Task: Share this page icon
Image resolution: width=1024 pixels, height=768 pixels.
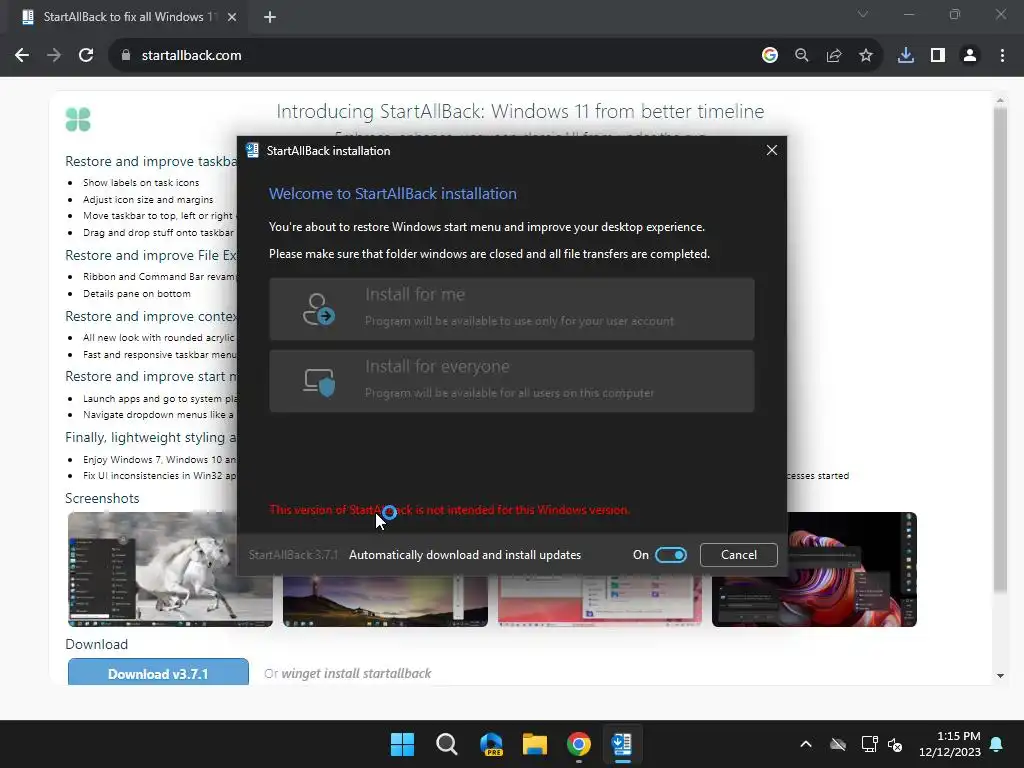Action: pos(834,56)
